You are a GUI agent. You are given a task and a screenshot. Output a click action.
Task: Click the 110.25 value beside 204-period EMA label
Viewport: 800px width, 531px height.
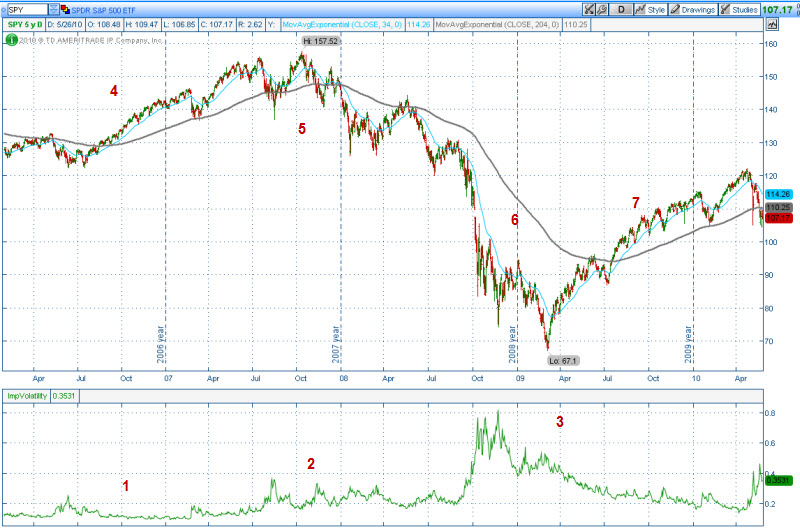click(576, 24)
